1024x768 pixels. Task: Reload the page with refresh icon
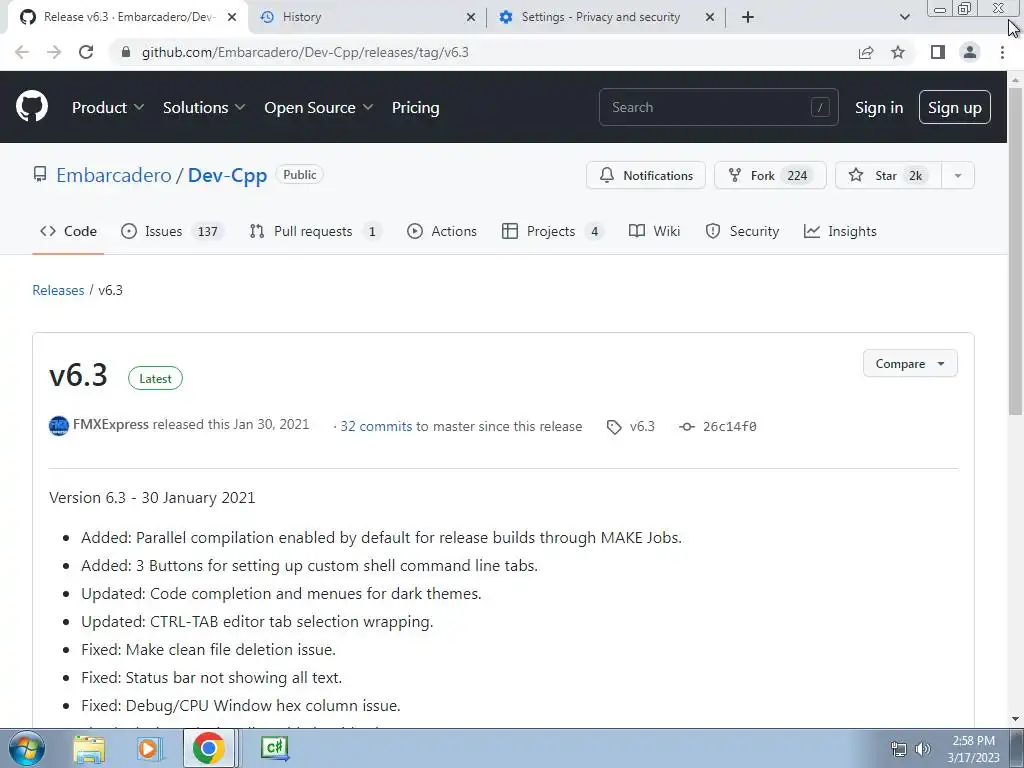coord(86,52)
